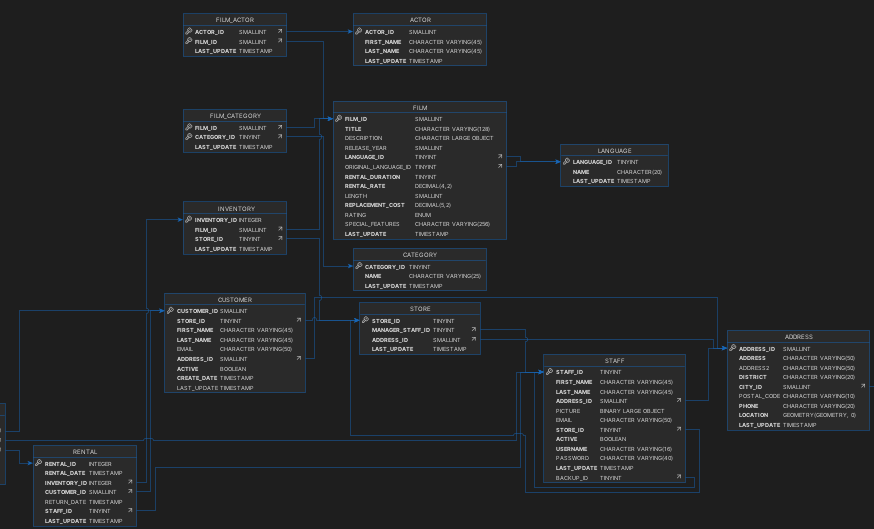Viewport: 874px width, 529px height.
Task: Click the foreign key arrow on STORE's MANAGER_STAFF_ID row
Action: click(x=474, y=330)
